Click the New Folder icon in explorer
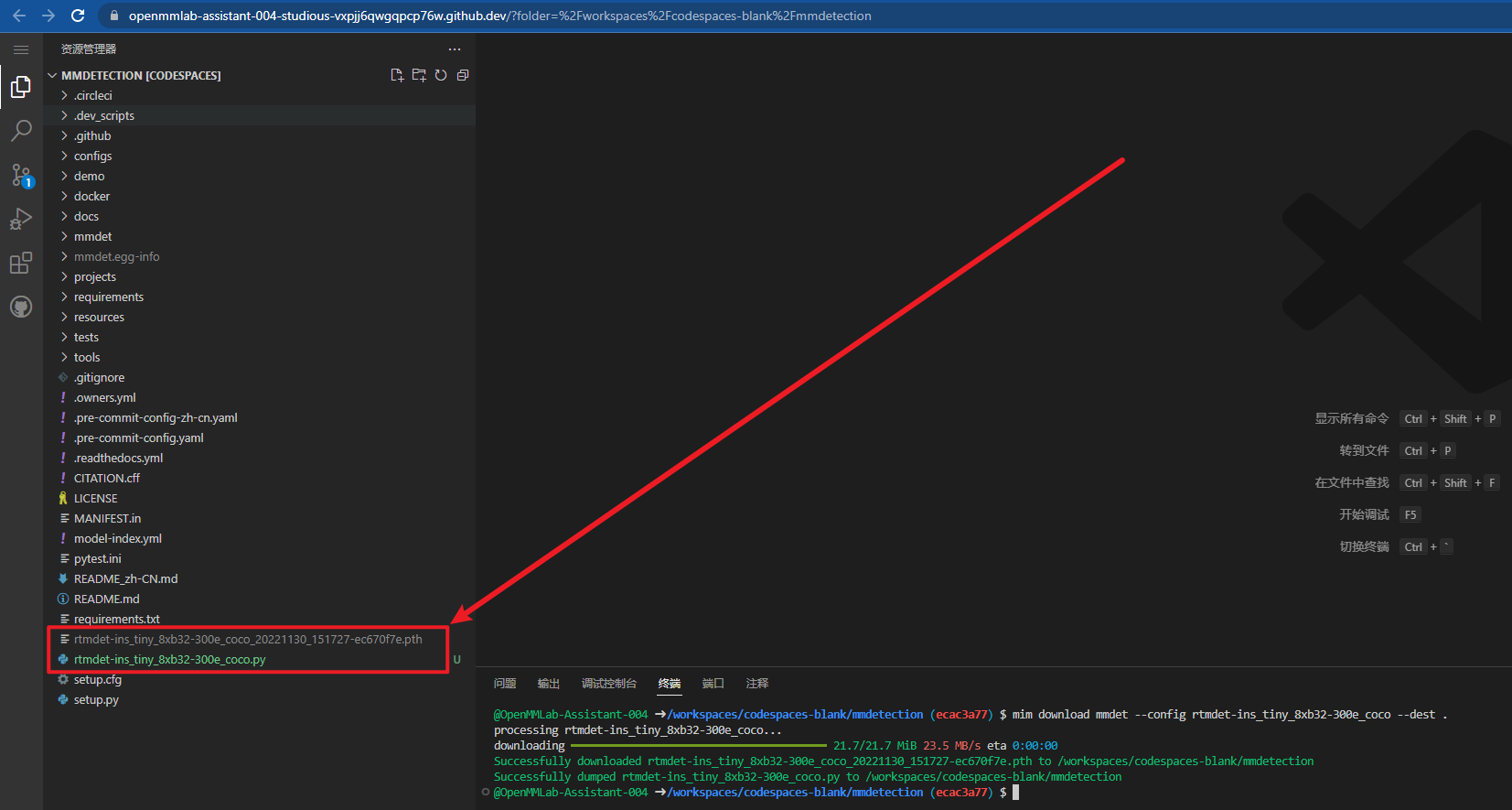Viewport: 1512px width, 810px height. [x=419, y=75]
